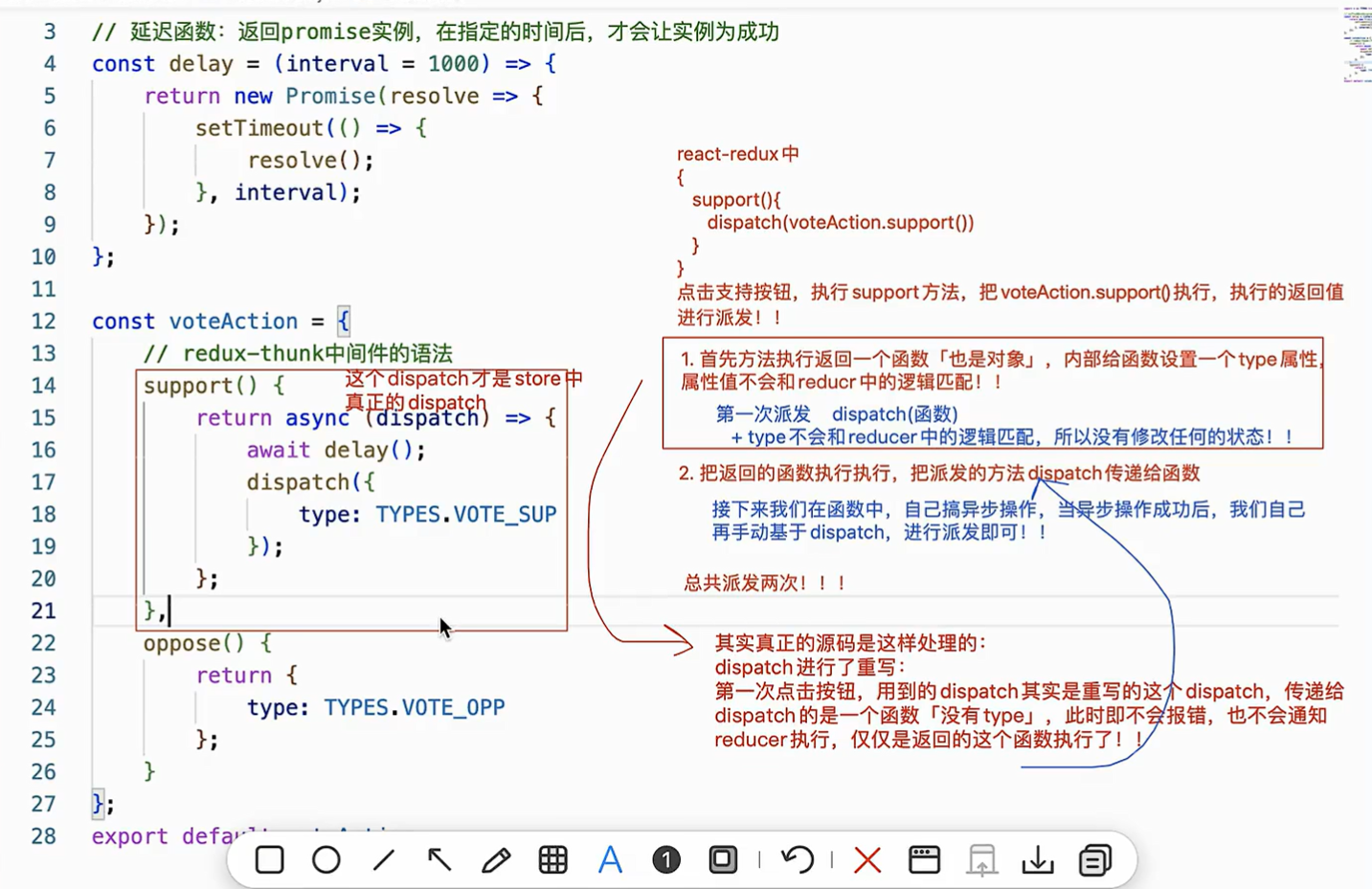Click 'await delay();' statement

336,450
